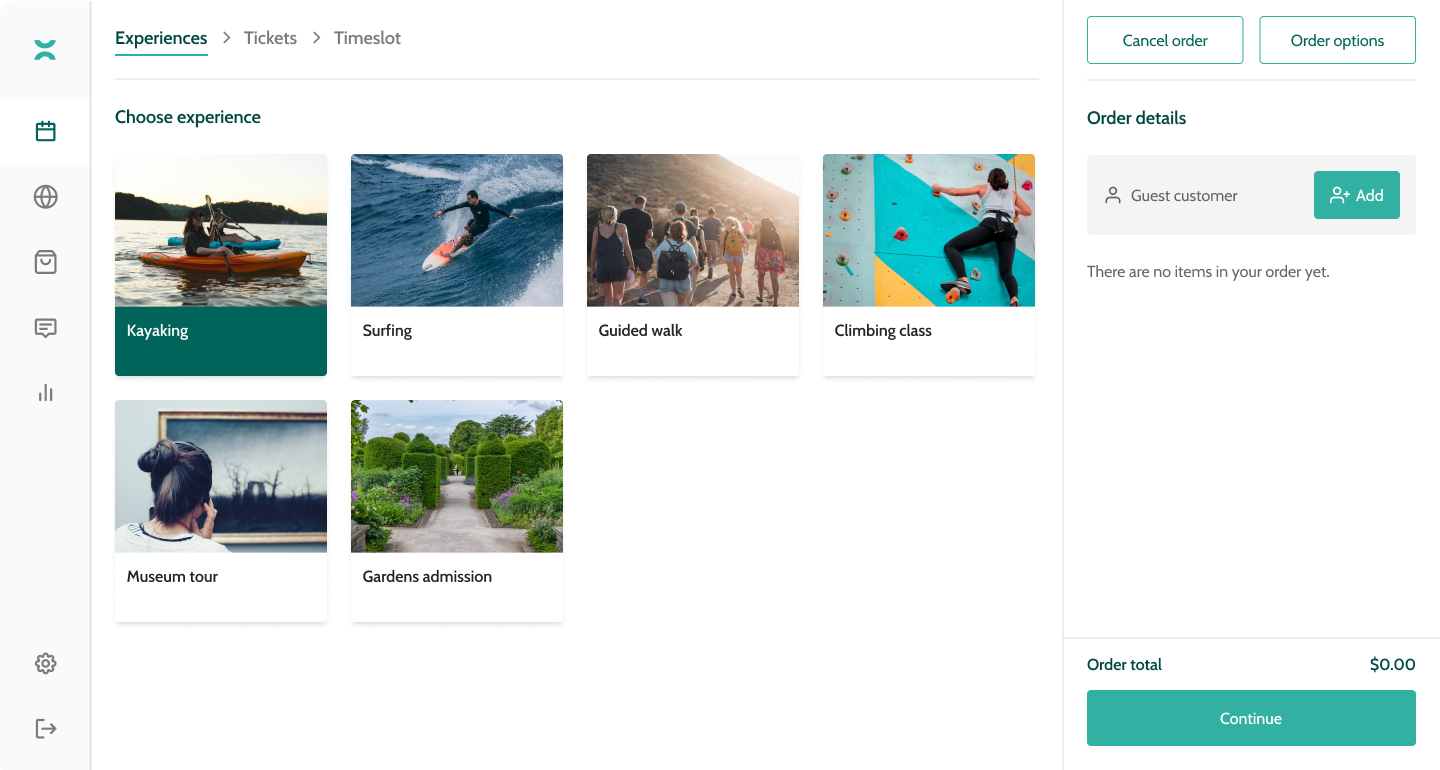Click the app logo at the top left

[x=45, y=48]
